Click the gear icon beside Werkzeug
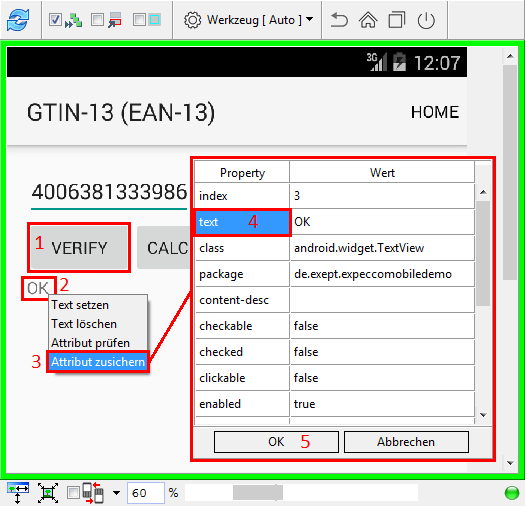This screenshot has width=525, height=506. [192, 20]
